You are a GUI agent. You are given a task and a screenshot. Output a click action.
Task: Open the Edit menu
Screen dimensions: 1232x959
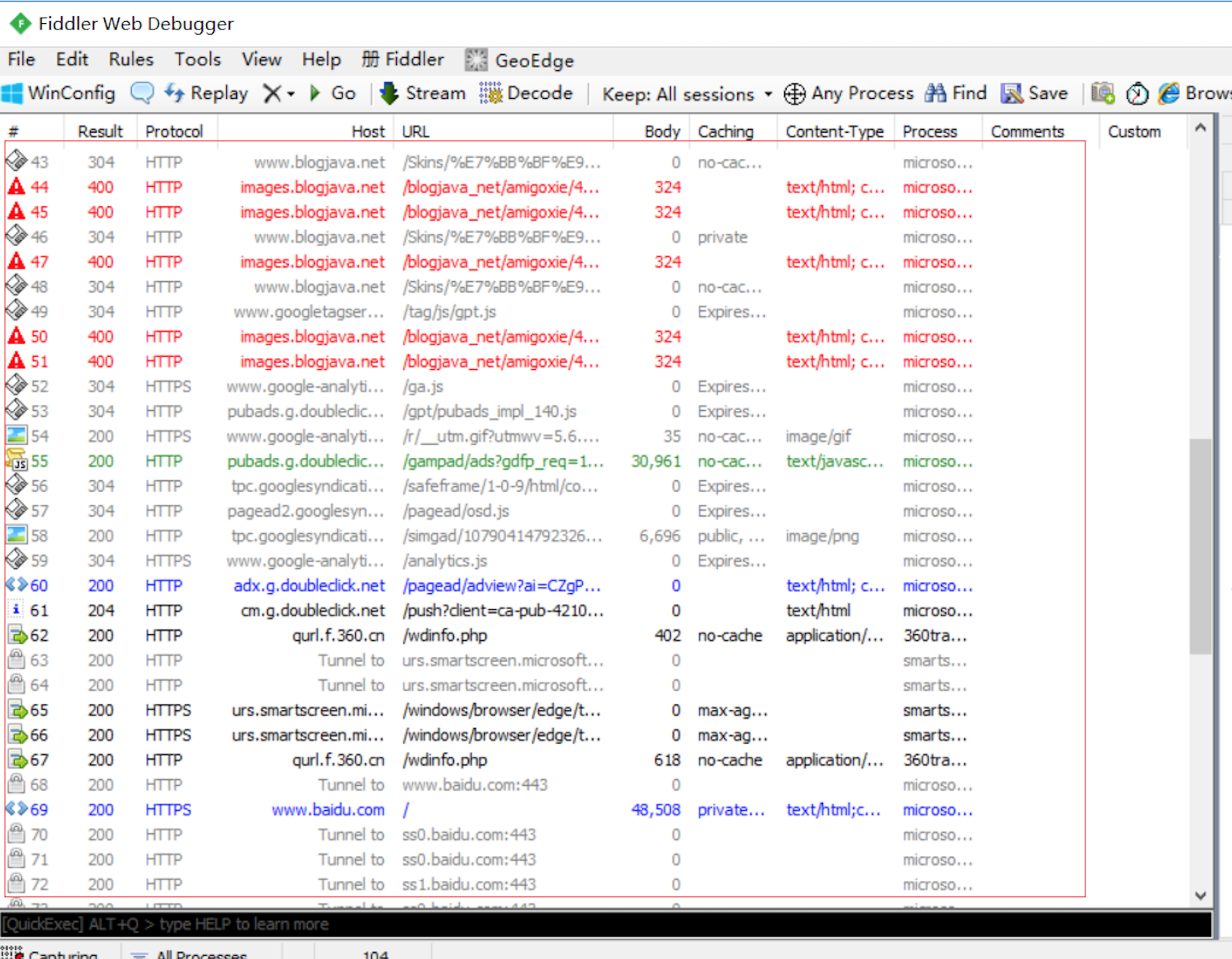(x=72, y=59)
